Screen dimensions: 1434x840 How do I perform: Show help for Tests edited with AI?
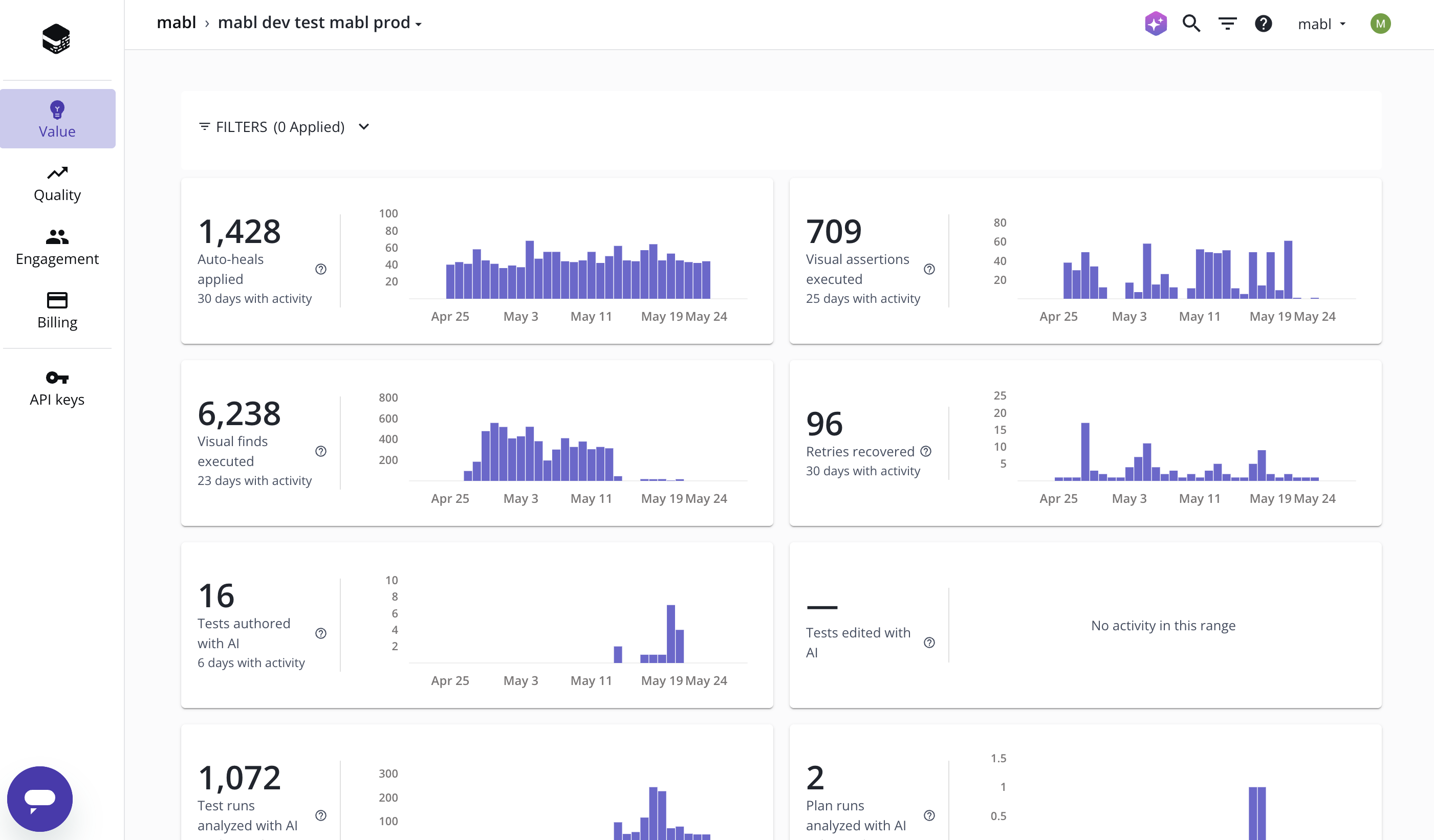coord(929,642)
